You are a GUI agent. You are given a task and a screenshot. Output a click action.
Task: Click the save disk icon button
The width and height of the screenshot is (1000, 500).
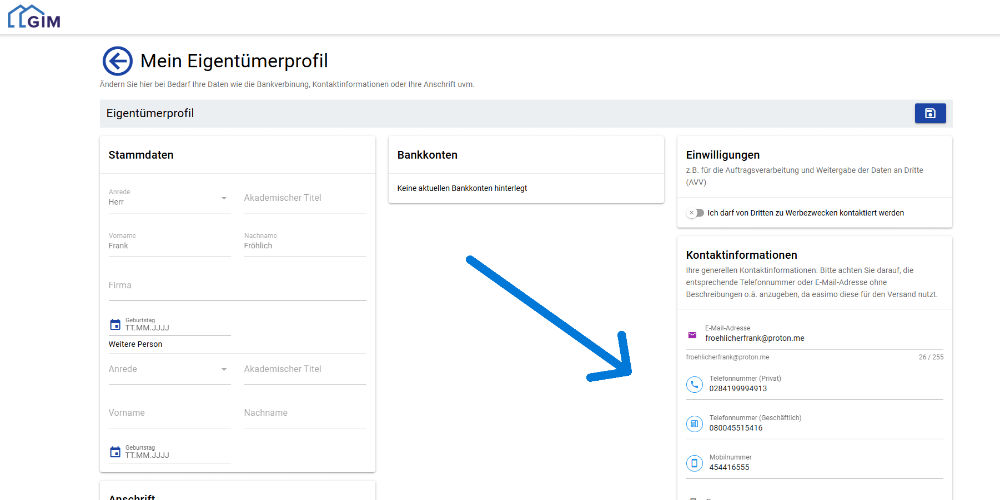(x=929, y=113)
